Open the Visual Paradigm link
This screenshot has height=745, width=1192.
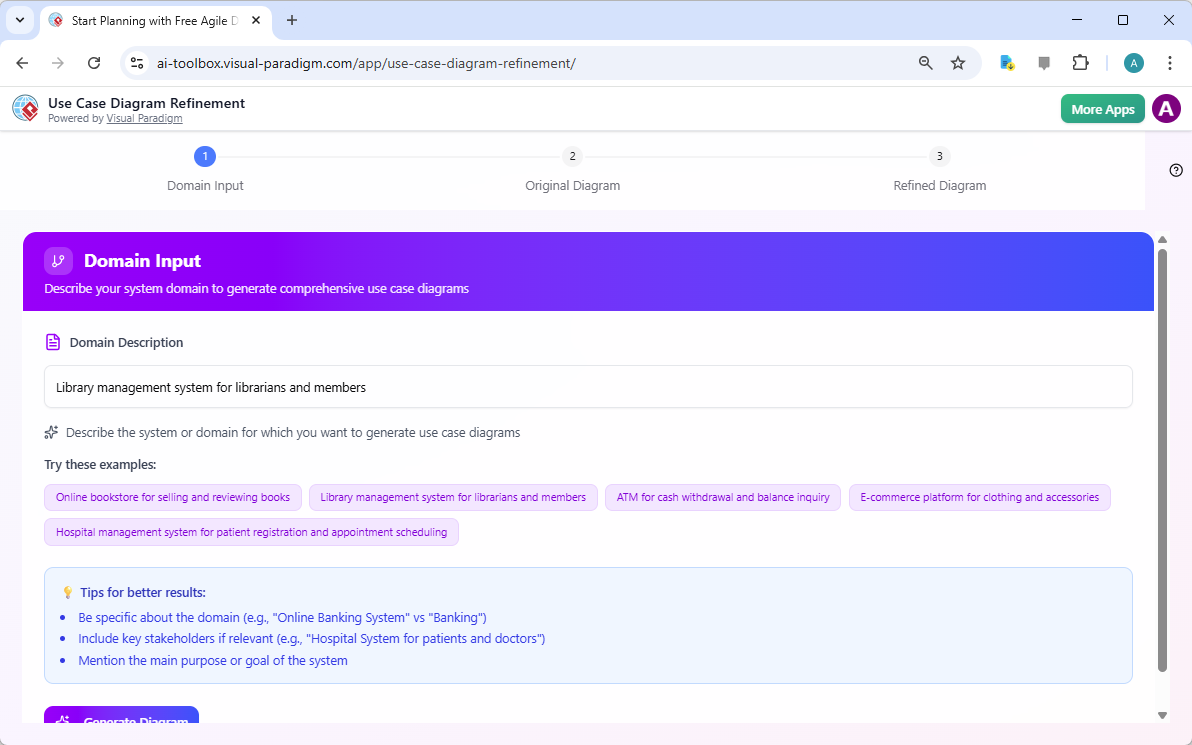point(144,118)
